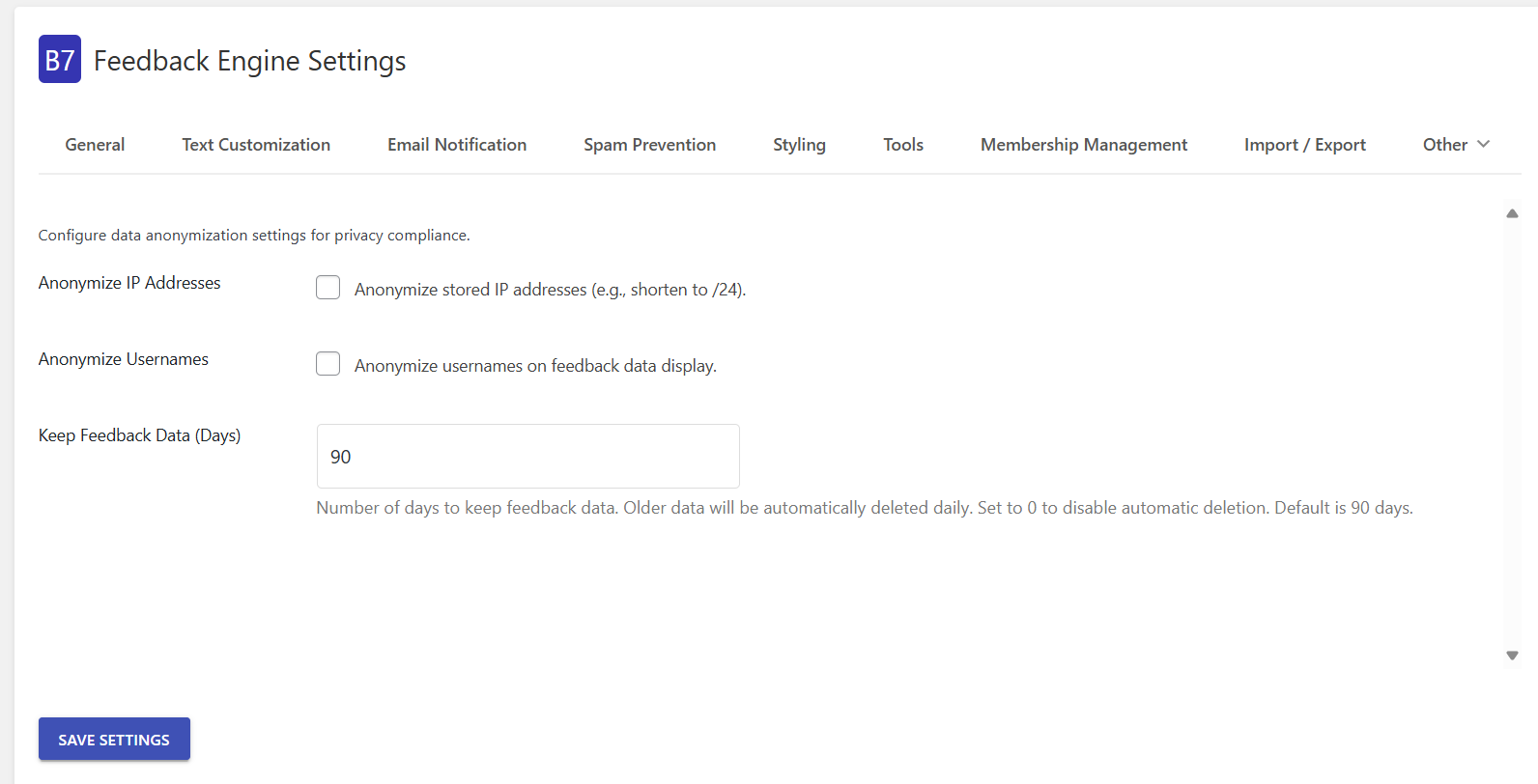Open the Import / Export tab
This screenshot has width=1538, height=784.
point(1305,144)
